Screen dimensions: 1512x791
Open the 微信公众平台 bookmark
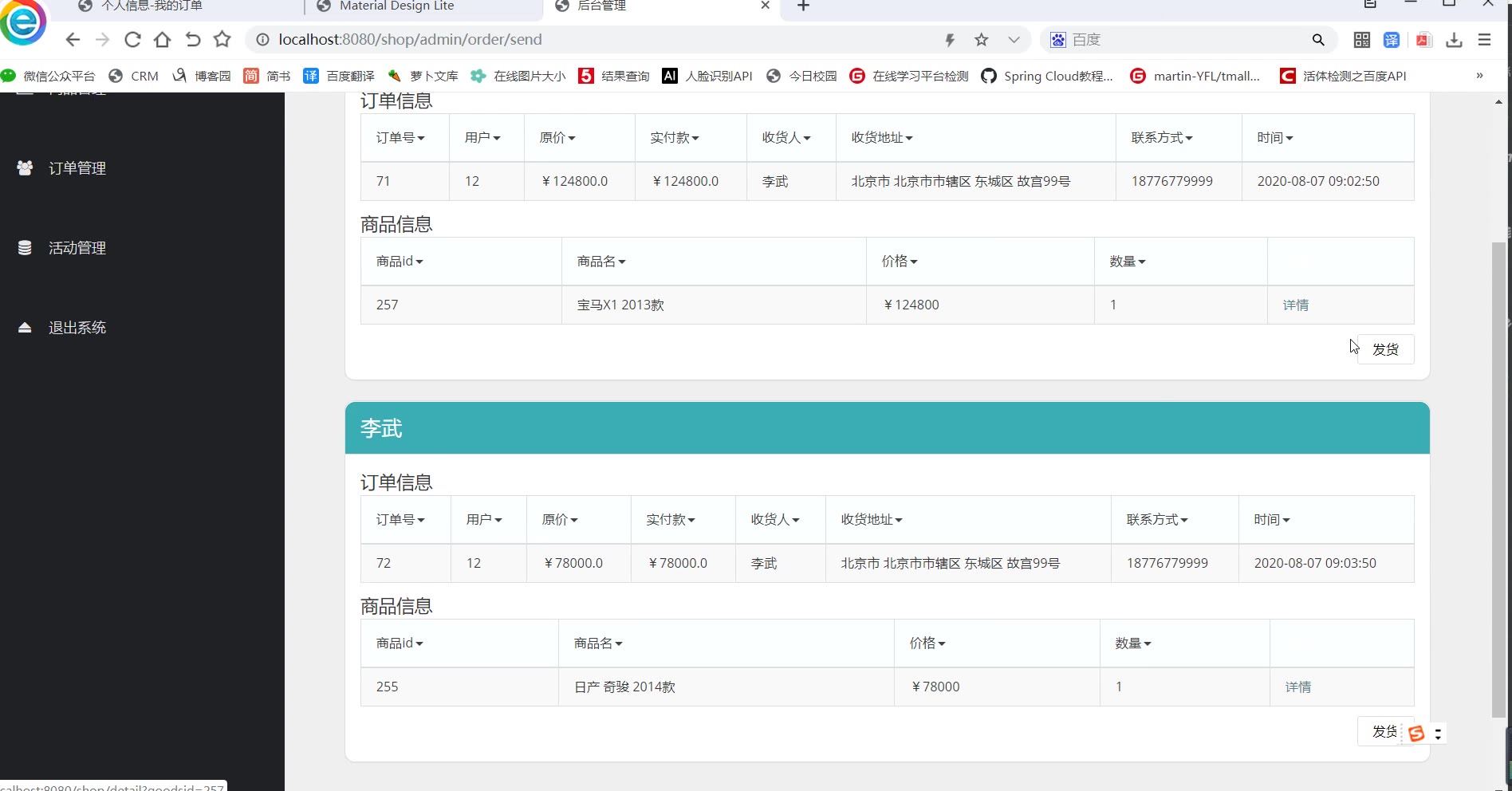click(49, 76)
